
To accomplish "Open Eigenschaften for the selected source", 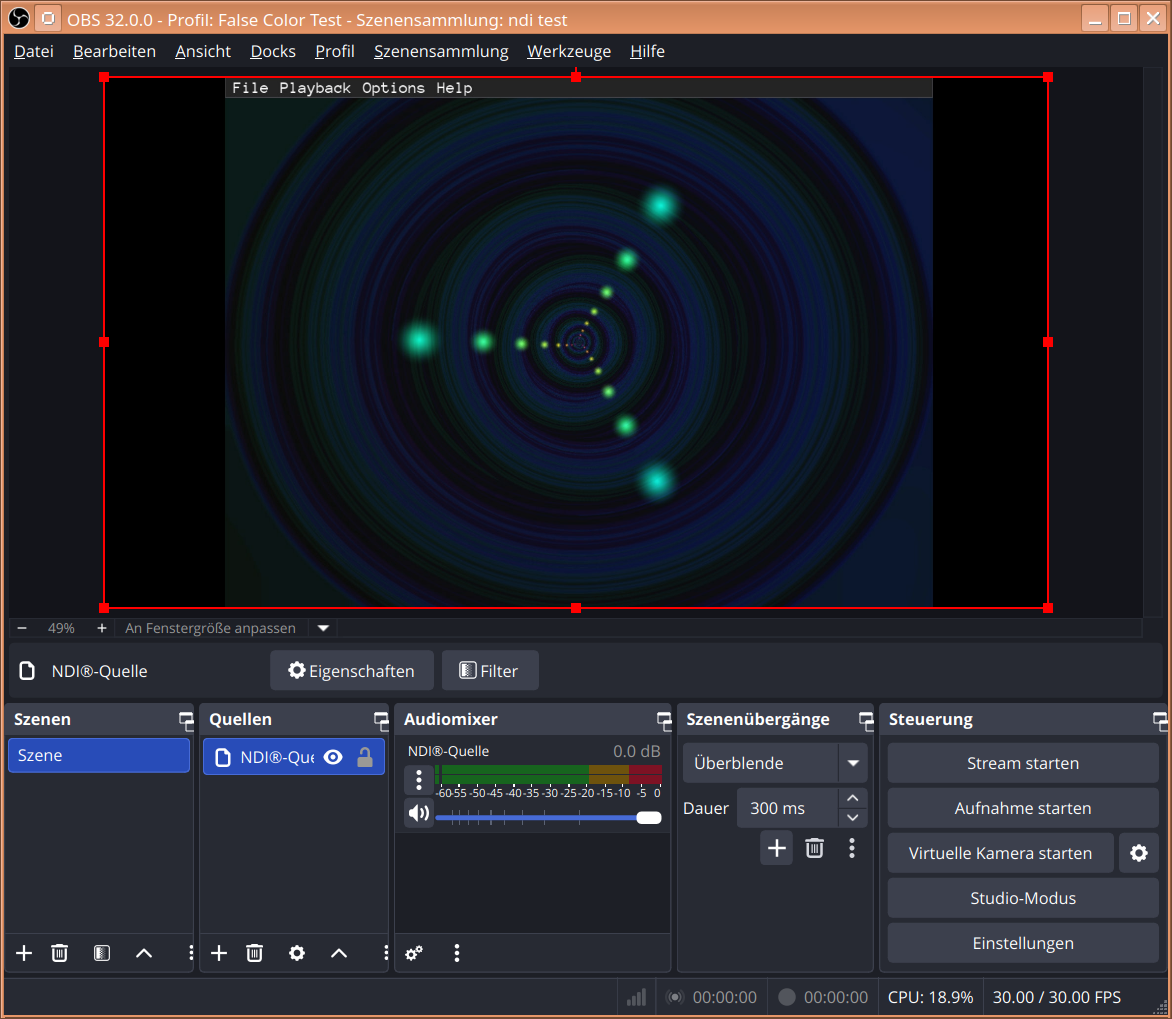I will (351, 671).
